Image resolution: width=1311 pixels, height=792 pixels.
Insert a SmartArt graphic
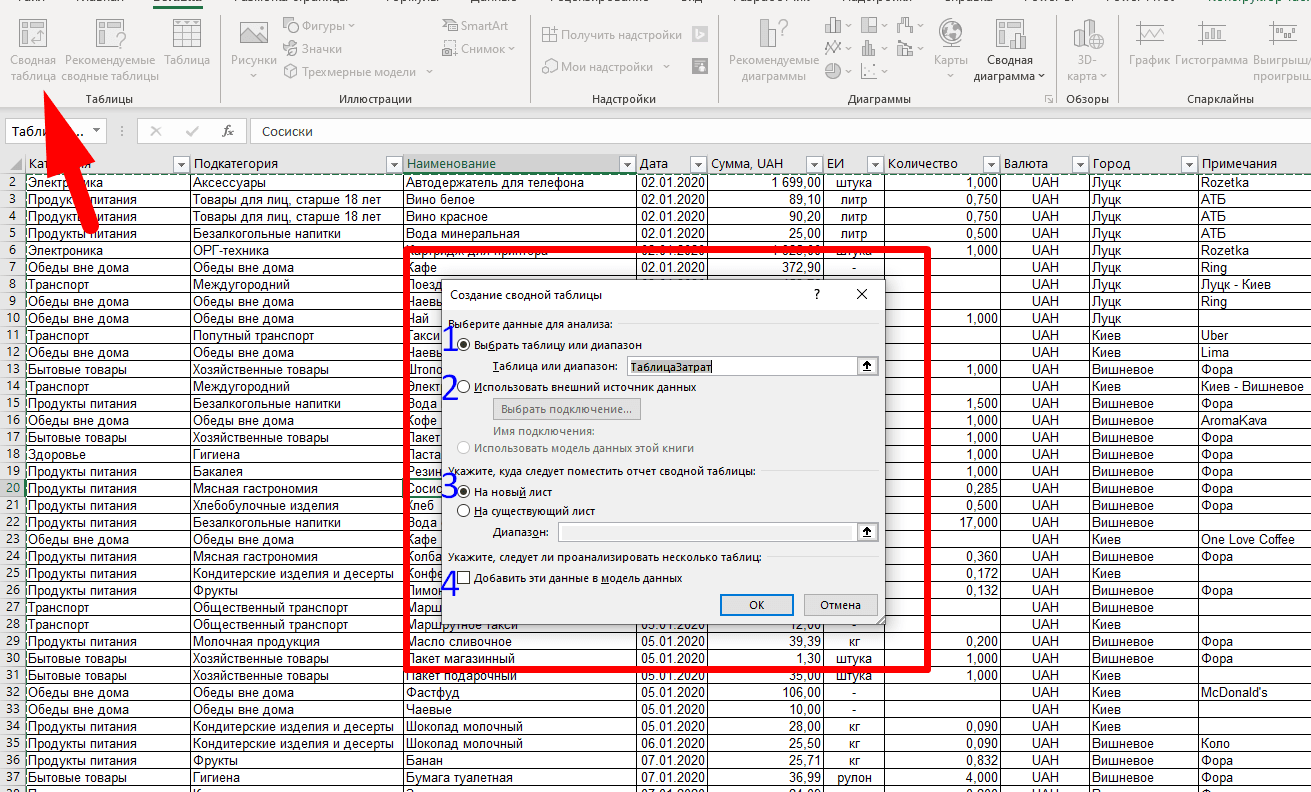click(475, 25)
